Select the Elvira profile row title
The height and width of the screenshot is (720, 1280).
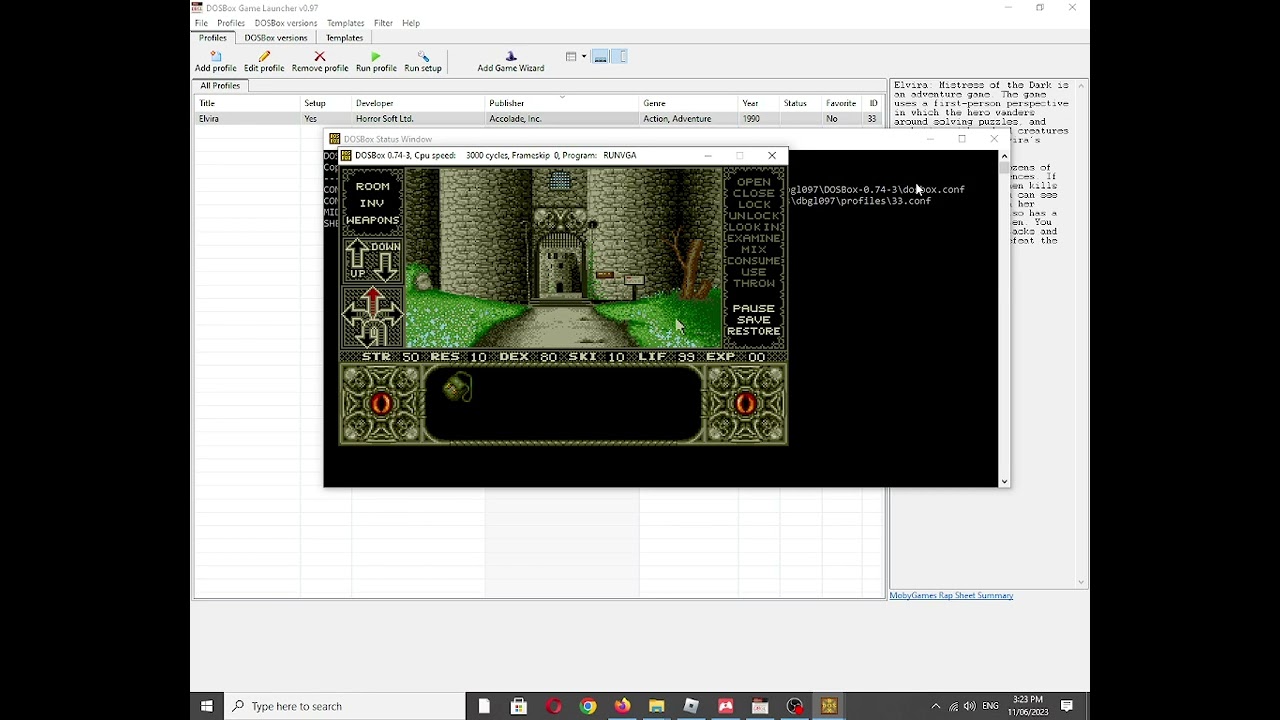pyautogui.click(x=209, y=119)
